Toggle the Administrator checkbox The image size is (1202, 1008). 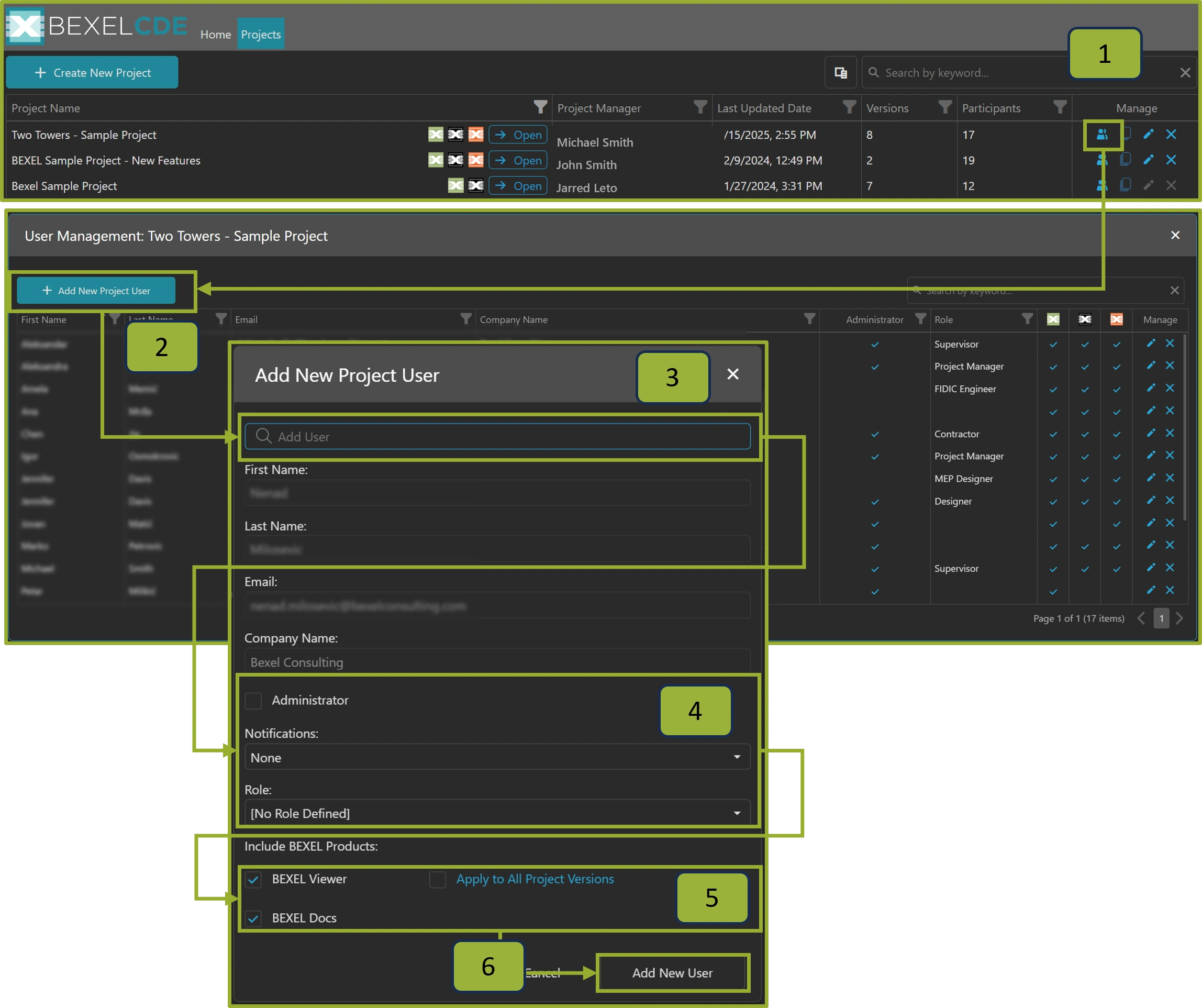253,701
